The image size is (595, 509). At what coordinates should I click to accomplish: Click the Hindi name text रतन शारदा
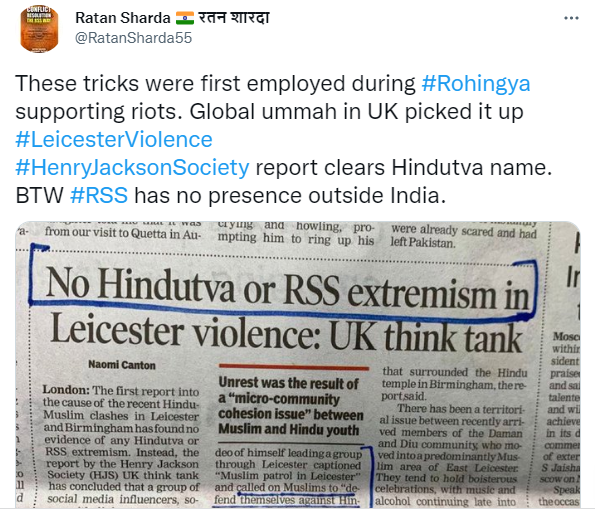(234, 18)
